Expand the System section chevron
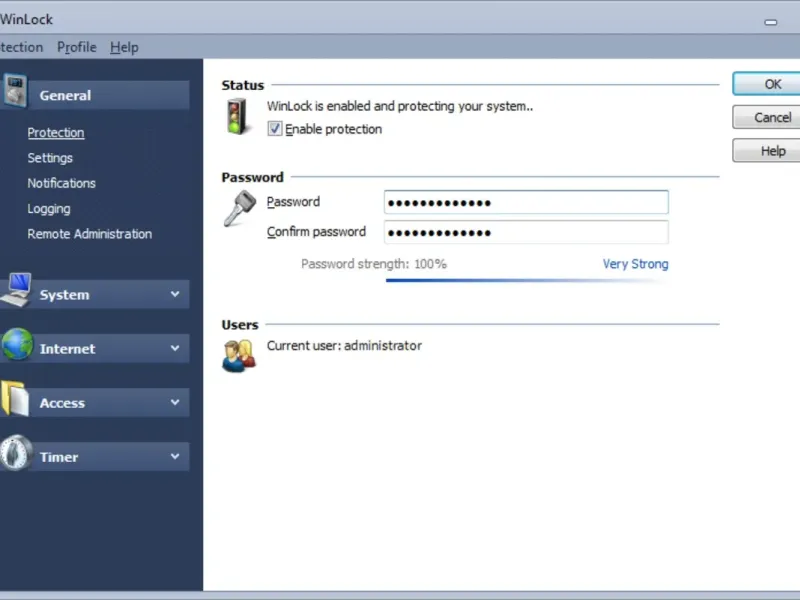This screenshot has height=600, width=800. tap(175, 294)
